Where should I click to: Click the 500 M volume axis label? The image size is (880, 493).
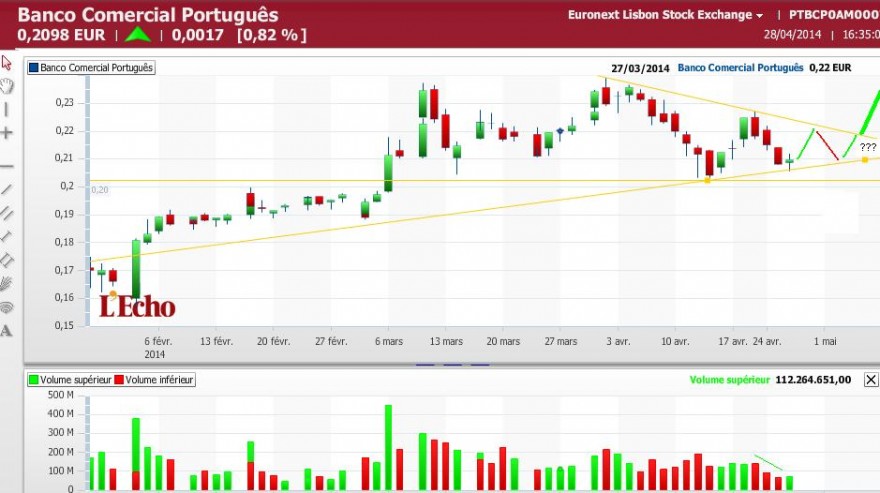(x=61, y=395)
